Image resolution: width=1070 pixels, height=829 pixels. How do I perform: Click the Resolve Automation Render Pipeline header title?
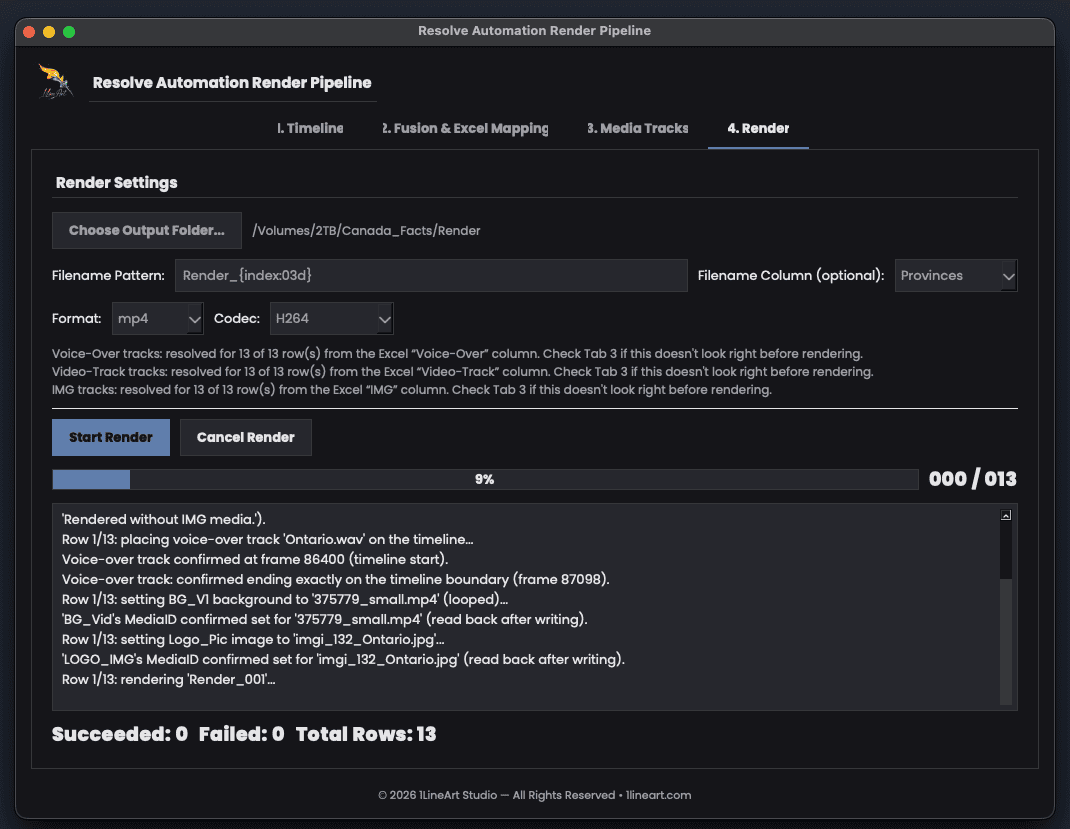point(232,83)
